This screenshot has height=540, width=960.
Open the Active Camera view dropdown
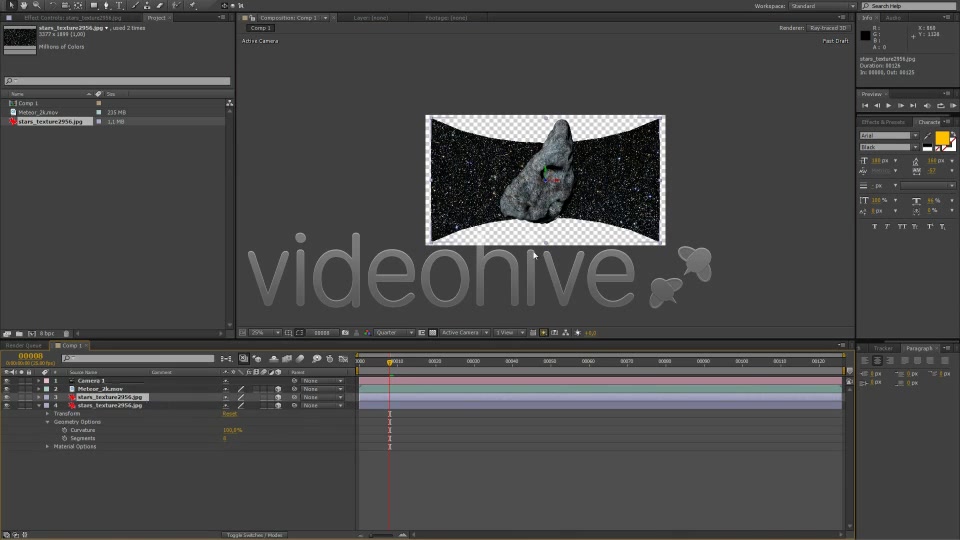coord(464,332)
